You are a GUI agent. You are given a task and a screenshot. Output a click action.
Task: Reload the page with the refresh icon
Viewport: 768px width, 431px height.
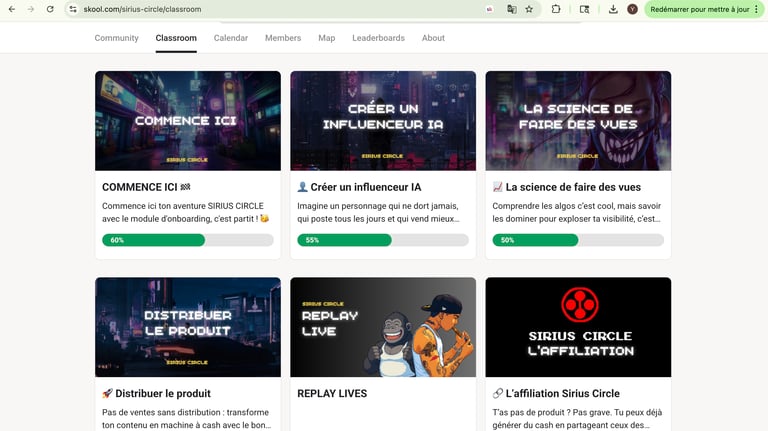[50, 9]
